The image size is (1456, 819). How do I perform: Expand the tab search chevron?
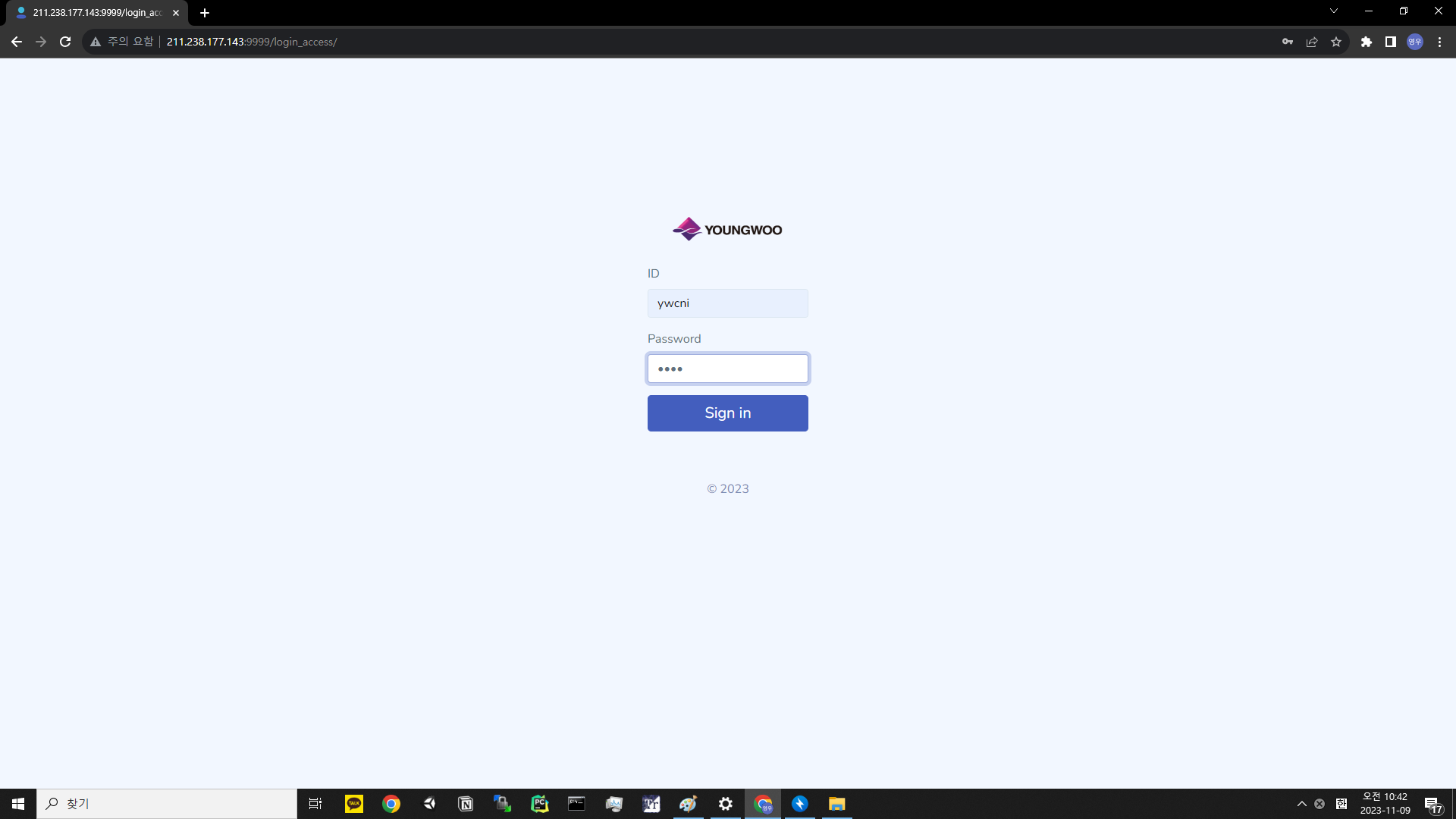pyautogui.click(x=1334, y=11)
